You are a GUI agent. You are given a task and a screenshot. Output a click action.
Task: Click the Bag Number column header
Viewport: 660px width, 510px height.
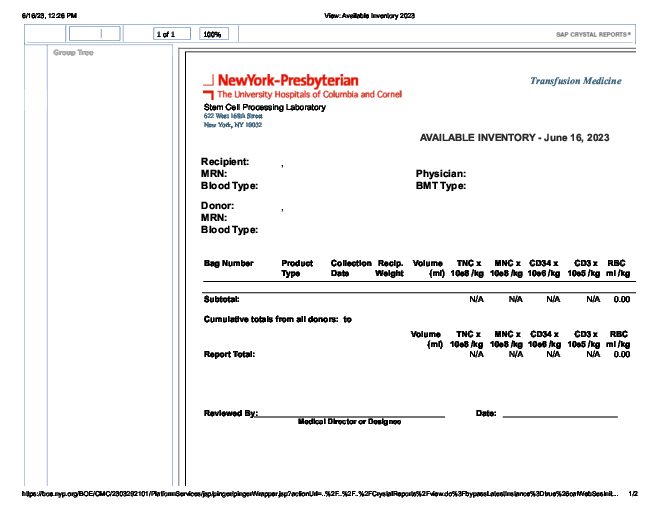pos(229,263)
